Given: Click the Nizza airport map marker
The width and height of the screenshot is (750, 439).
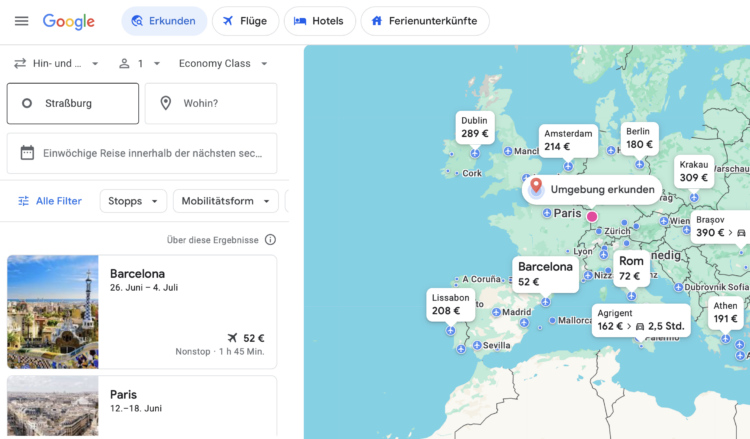Looking at the screenshot, I should click(588, 275).
